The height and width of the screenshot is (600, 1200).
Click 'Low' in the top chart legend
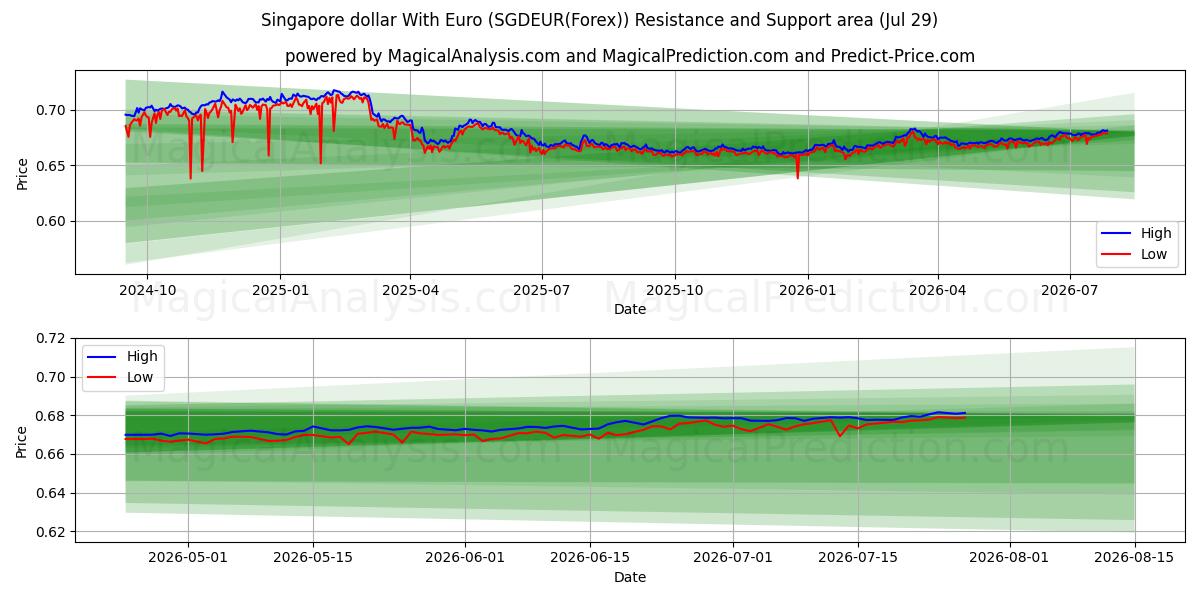[x=1155, y=254]
